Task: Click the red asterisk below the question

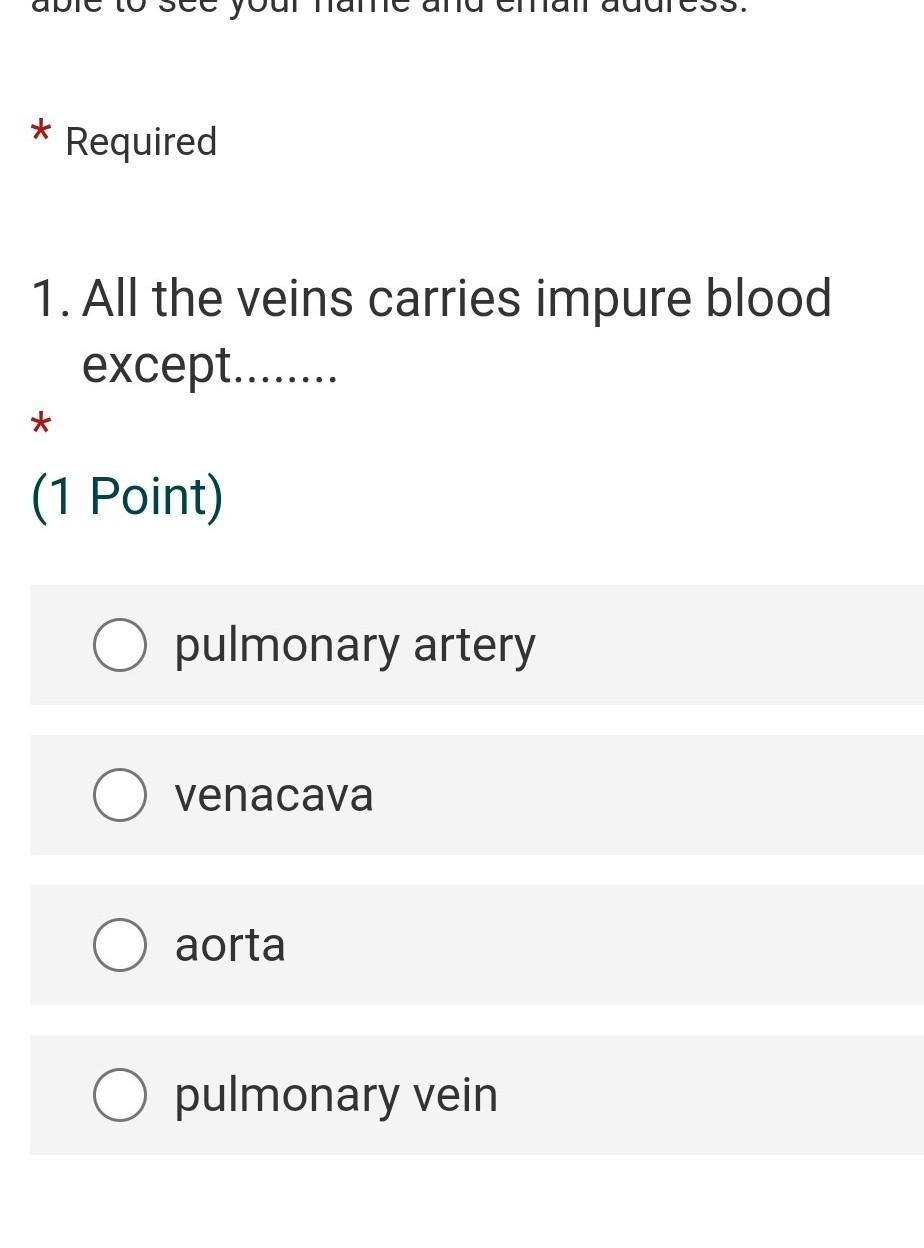Action: pos(41,424)
